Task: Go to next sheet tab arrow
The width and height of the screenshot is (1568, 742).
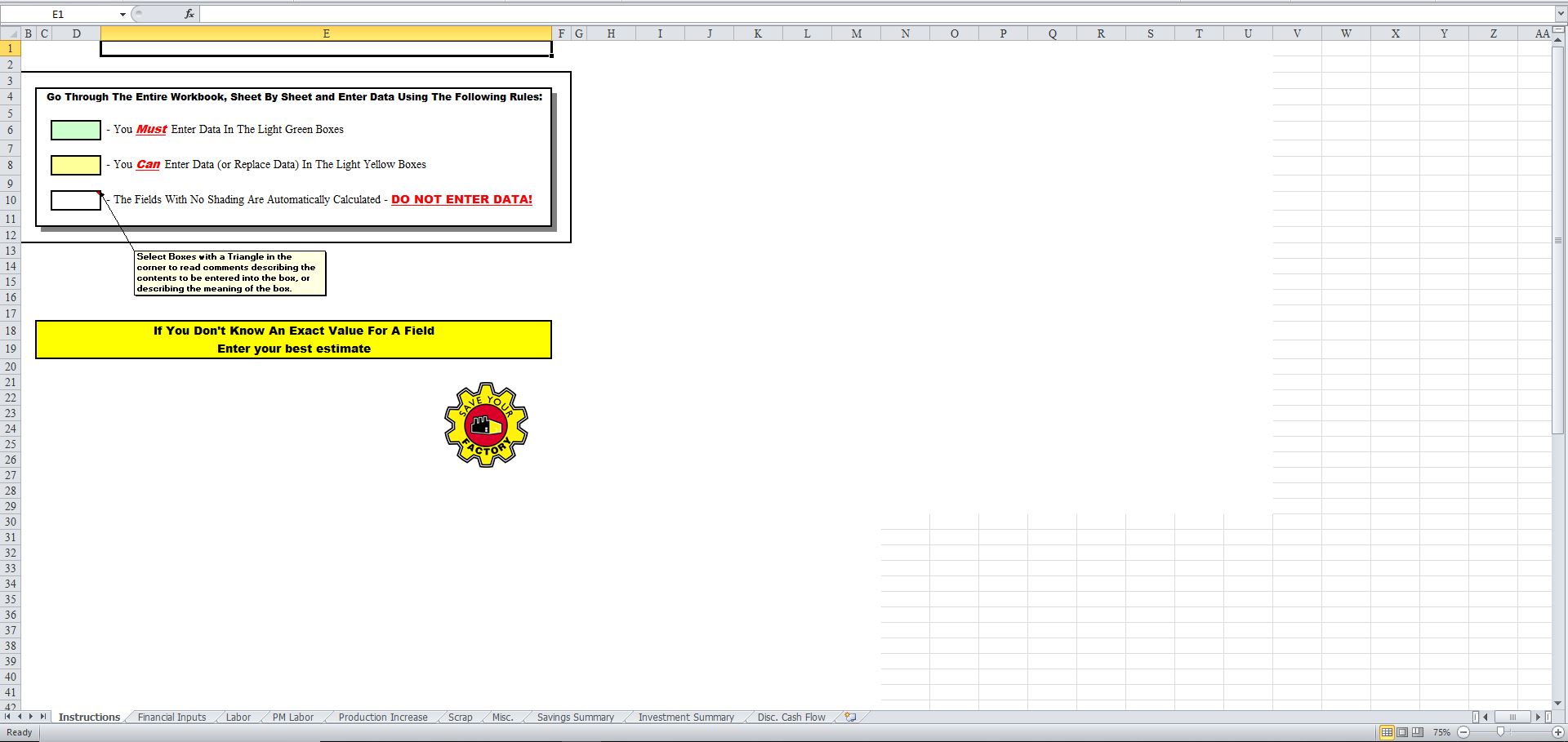Action: point(31,717)
